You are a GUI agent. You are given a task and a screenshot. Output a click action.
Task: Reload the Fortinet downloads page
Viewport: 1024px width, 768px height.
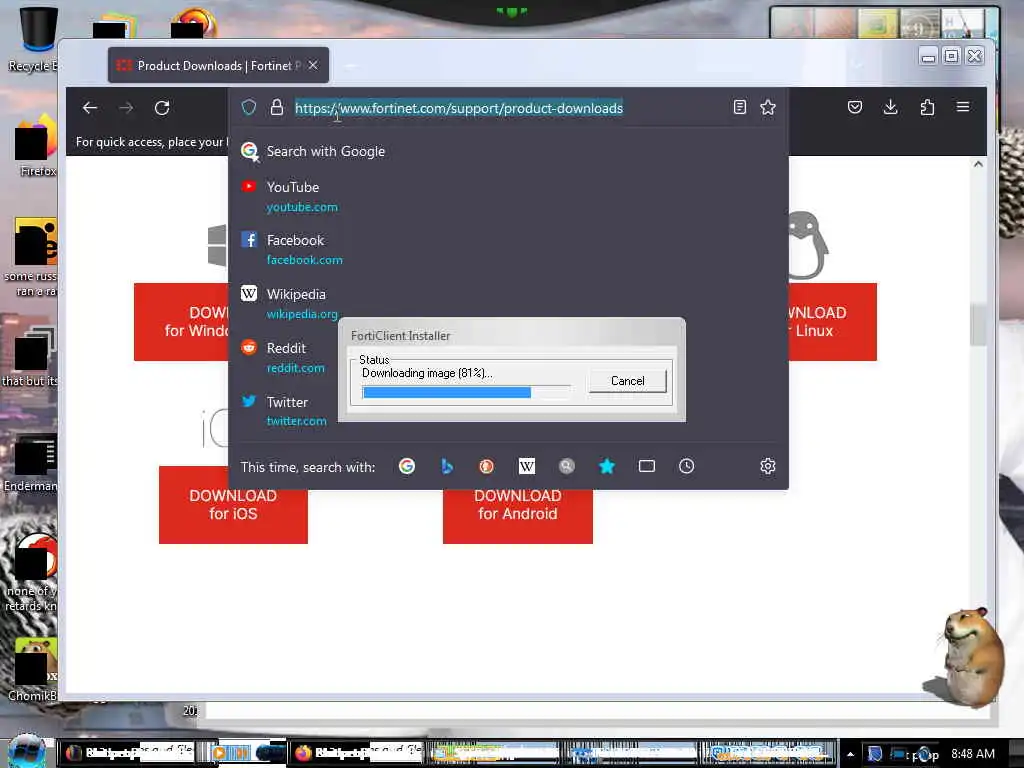pyautogui.click(x=162, y=108)
